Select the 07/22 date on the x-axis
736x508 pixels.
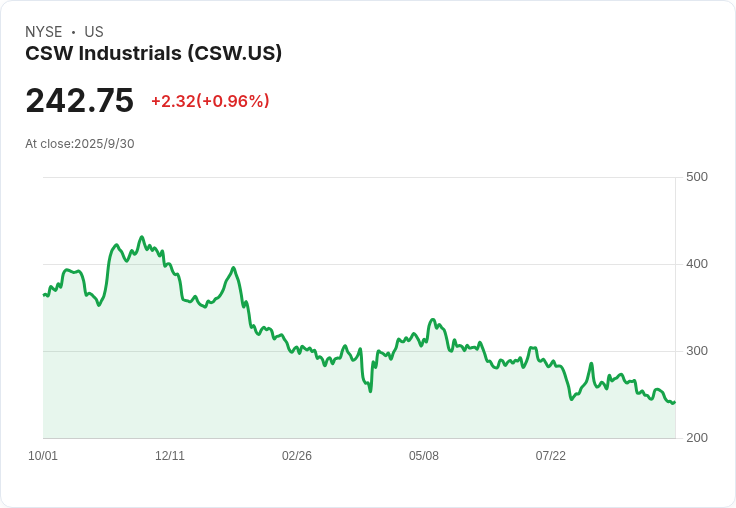tap(551, 456)
